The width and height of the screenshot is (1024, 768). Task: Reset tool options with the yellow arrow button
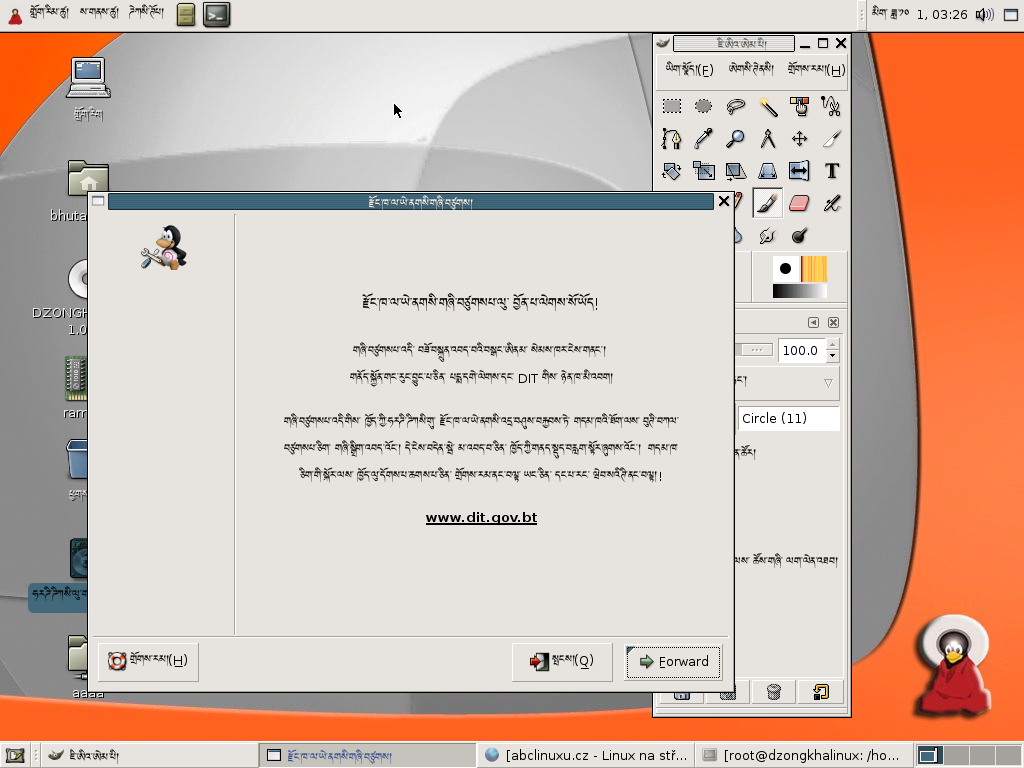point(821,692)
